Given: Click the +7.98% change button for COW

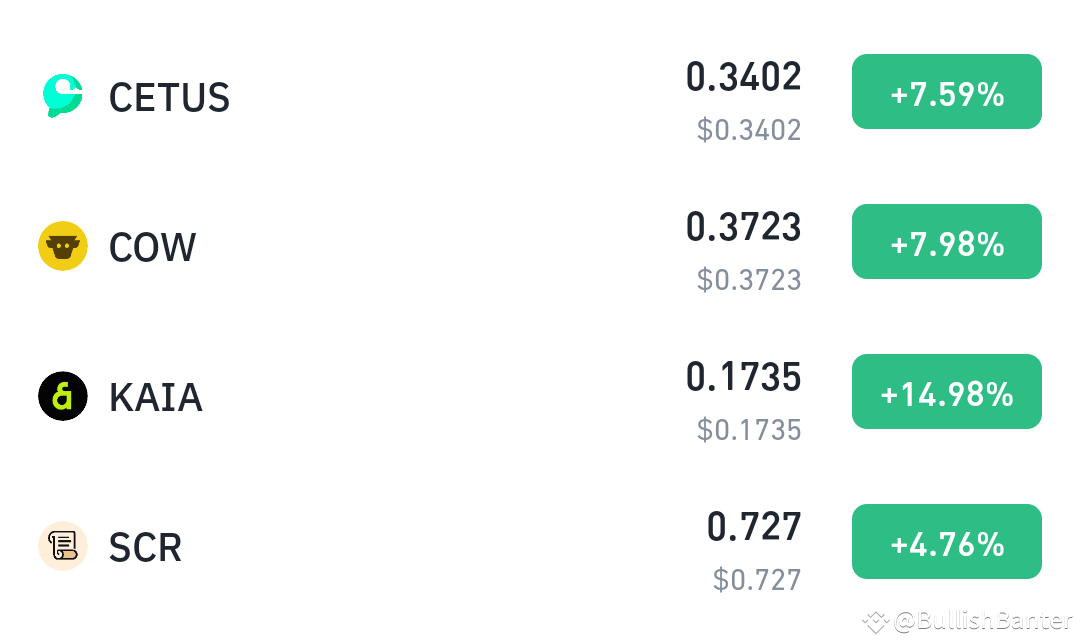Looking at the screenshot, I should (946, 241).
